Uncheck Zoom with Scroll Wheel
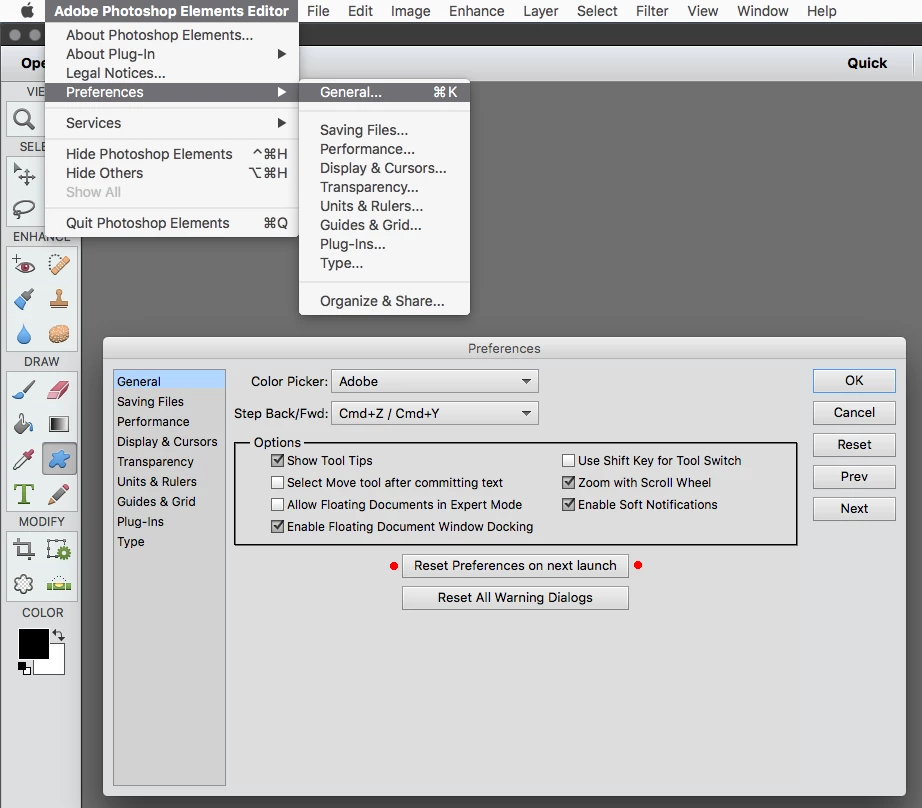Screen dimensions: 922x808 (569, 483)
